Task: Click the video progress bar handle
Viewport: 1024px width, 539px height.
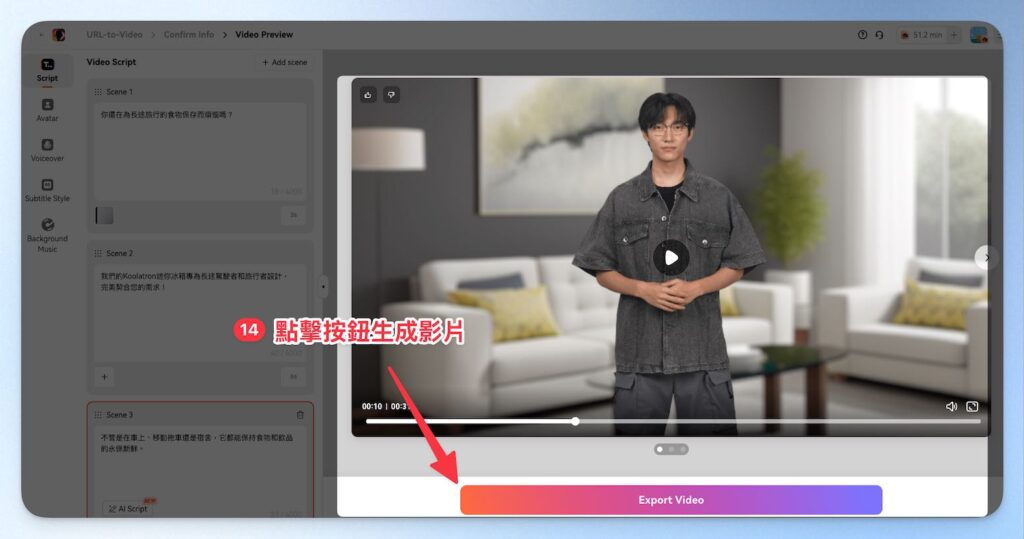Action: click(575, 421)
